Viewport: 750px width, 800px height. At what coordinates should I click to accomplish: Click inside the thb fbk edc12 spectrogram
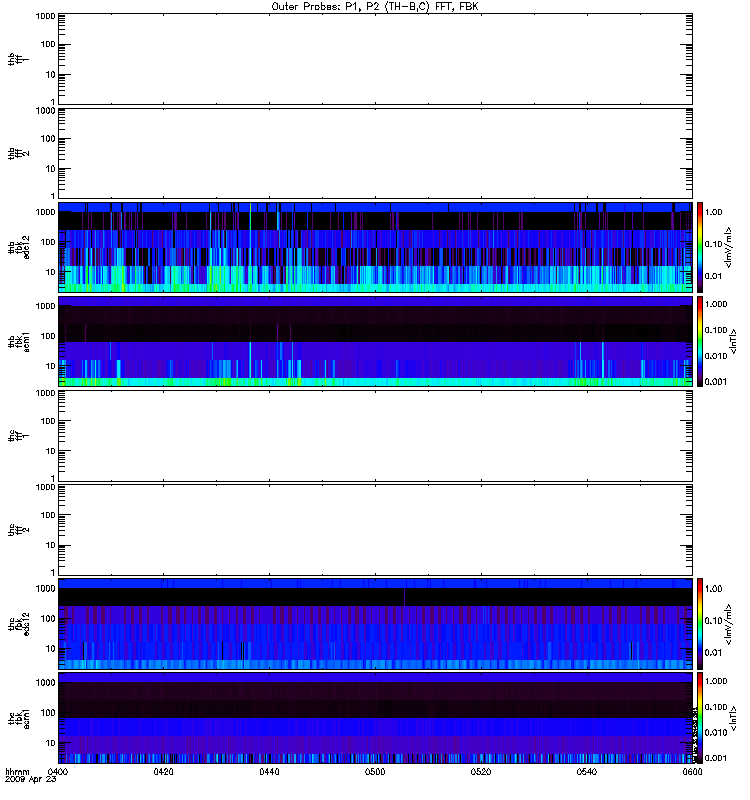pyautogui.click(x=375, y=247)
